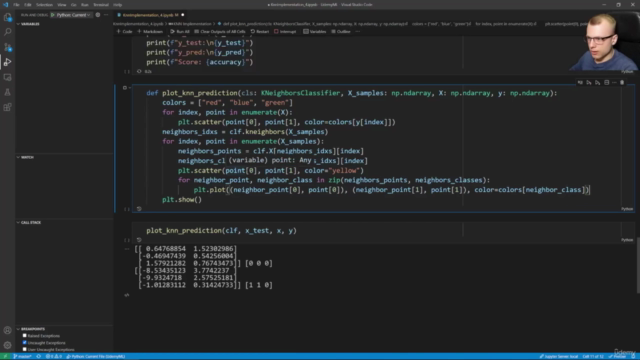The width and height of the screenshot is (640, 360).
Task: Open the Help menu
Action: pyautogui.click(x=118, y=4)
